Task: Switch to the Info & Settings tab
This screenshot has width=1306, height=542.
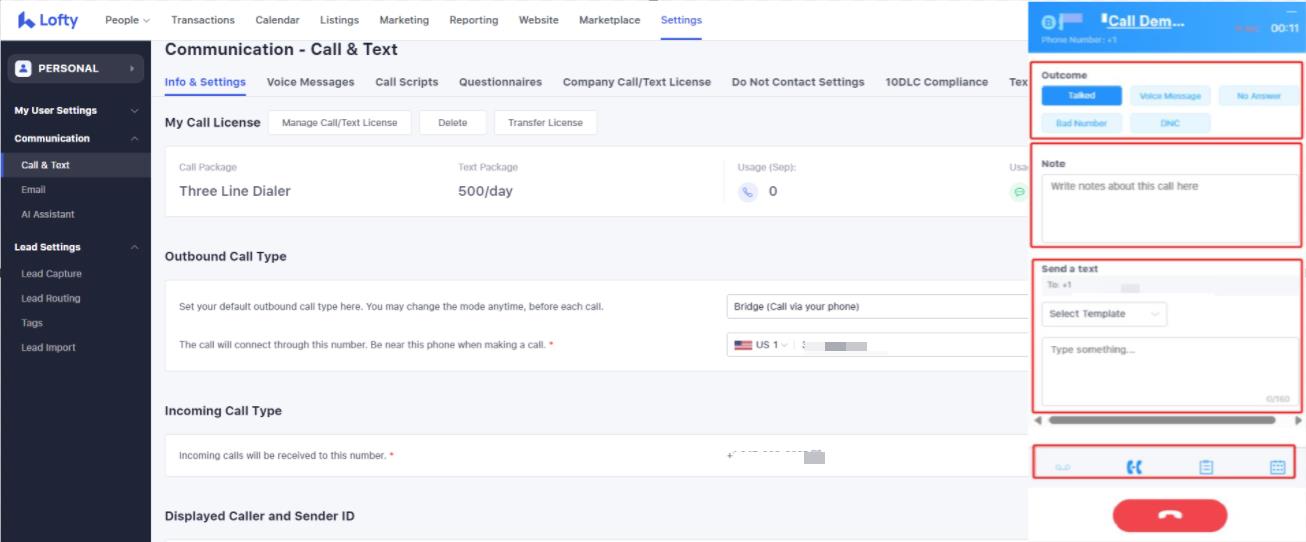Action: pos(205,82)
